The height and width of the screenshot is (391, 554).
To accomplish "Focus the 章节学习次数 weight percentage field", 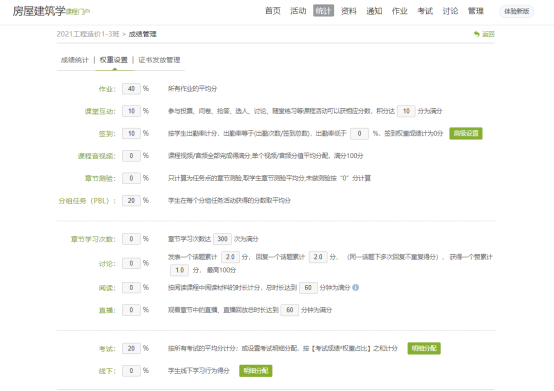I will point(131,239).
